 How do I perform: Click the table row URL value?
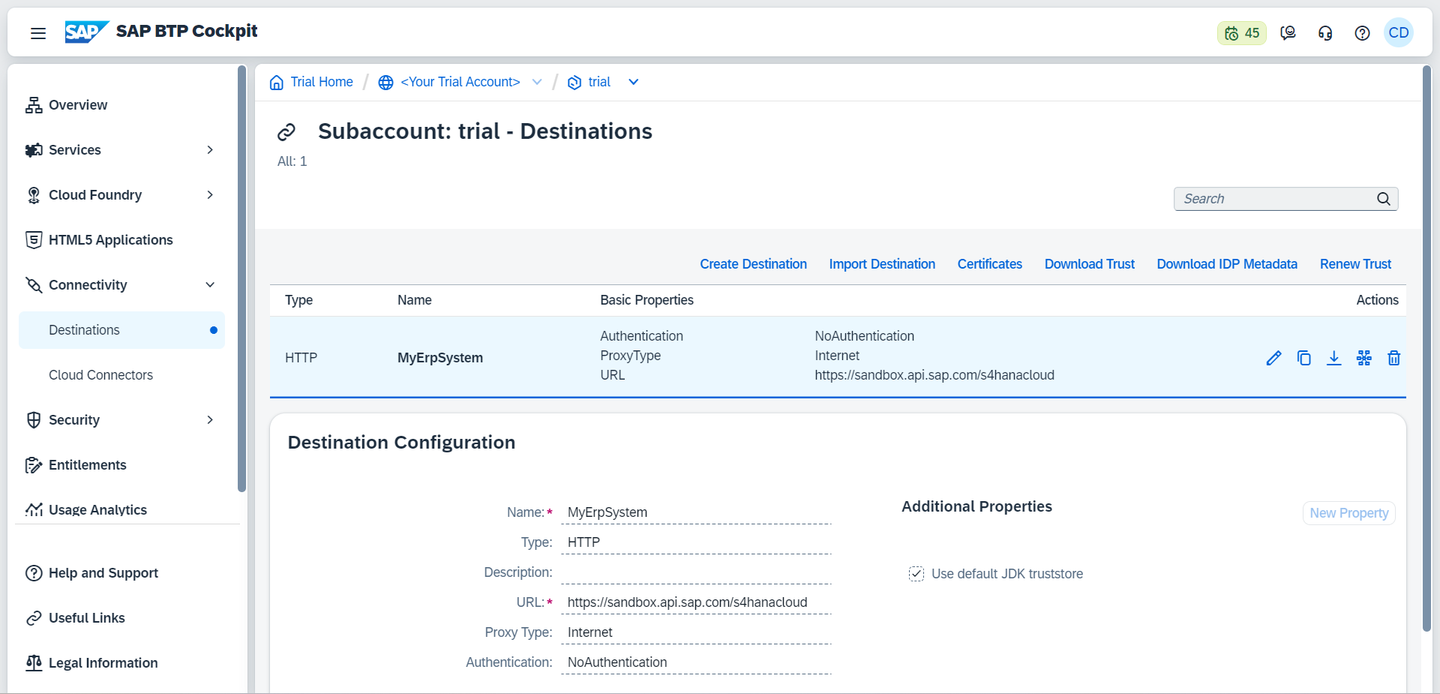[x=935, y=375]
